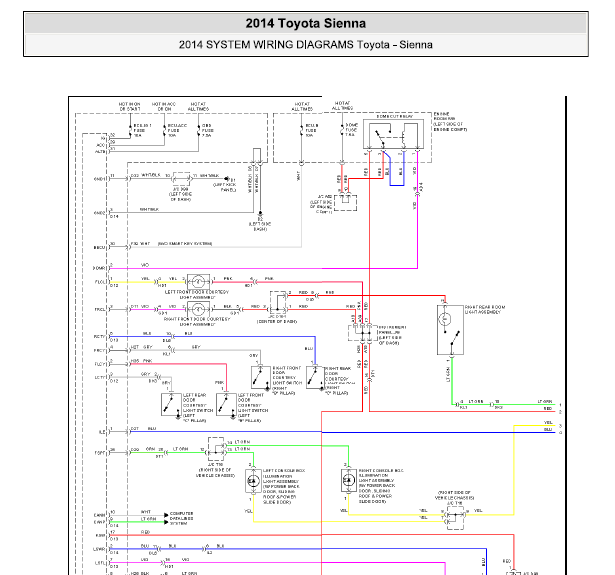
Task: Click the left kick panel ground point
Action: coord(227,179)
